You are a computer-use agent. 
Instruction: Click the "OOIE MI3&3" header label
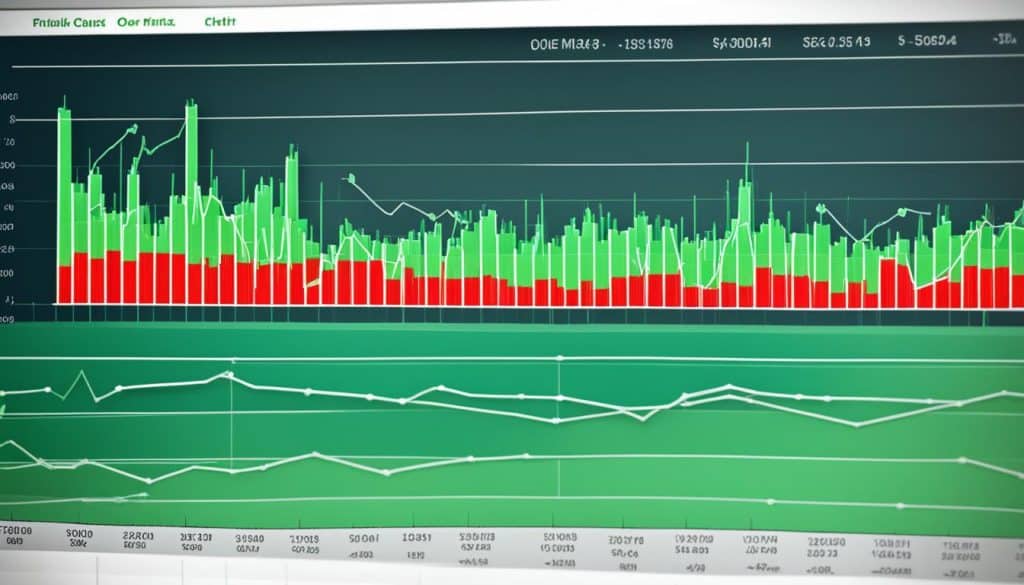click(567, 44)
